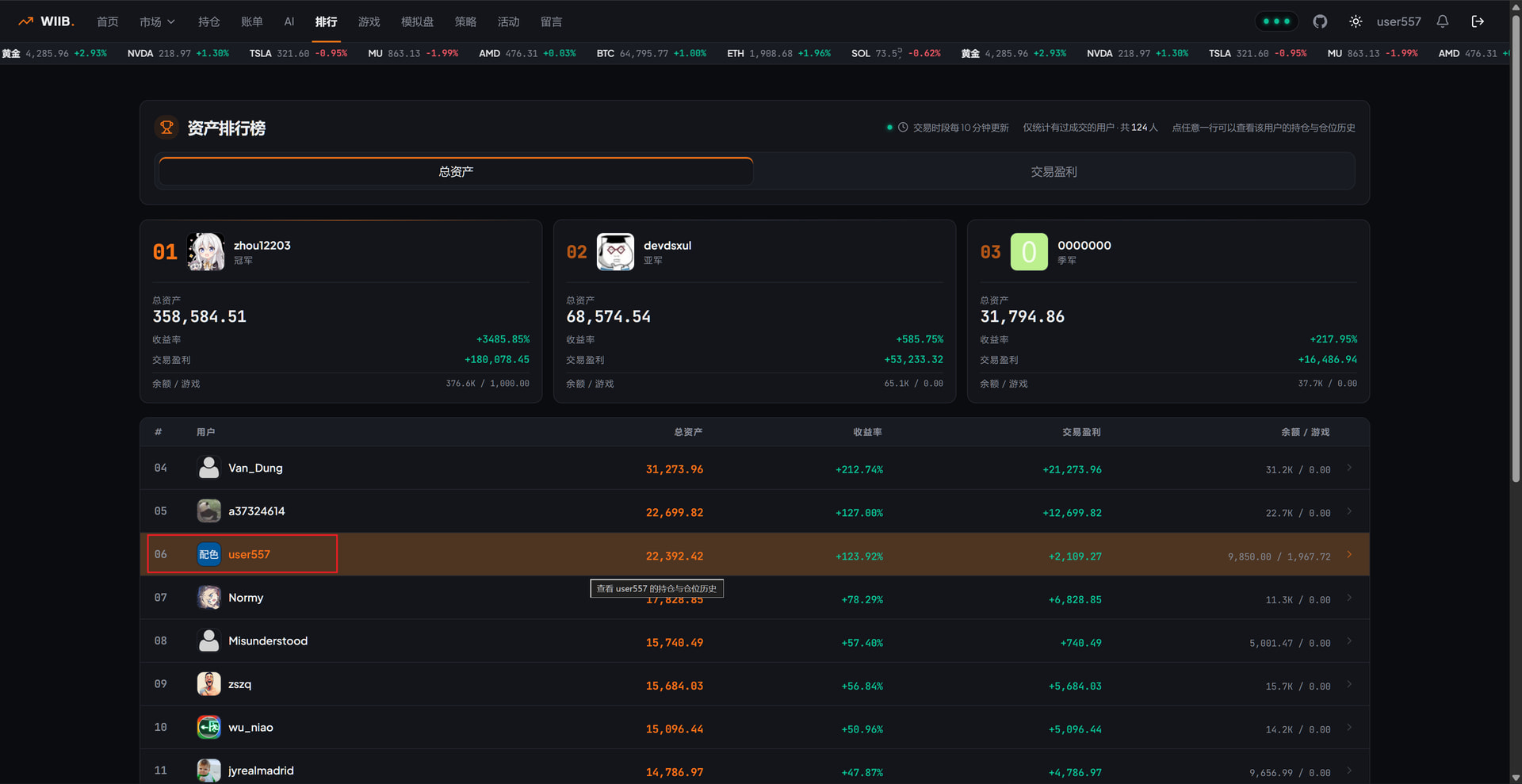
Task: Open the 留言 nav item
Action: (552, 21)
